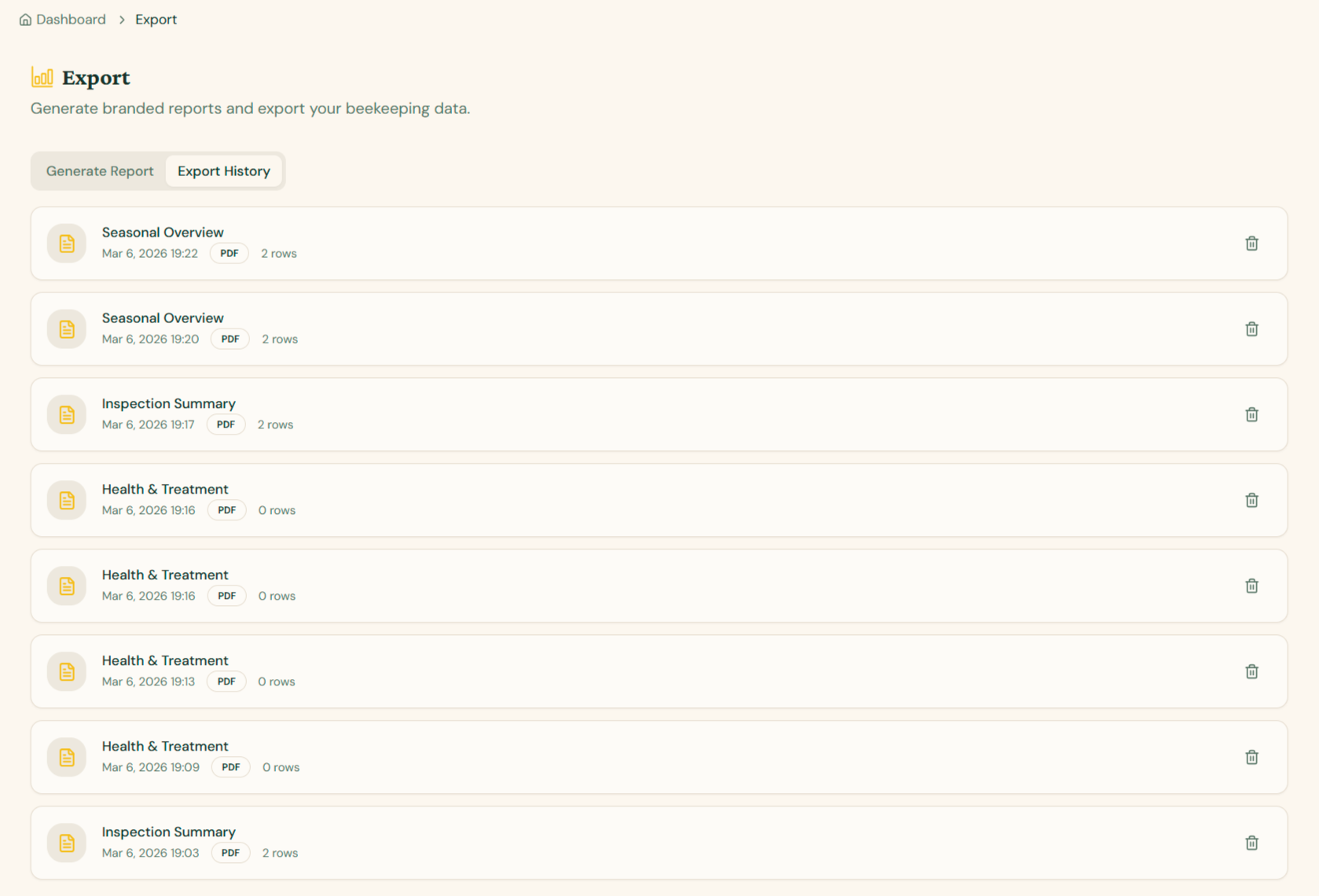The image size is (1319, 896).
Task: Delete the Seasonal Overview export from 19:22
Action: click(x=1251, y=244)
